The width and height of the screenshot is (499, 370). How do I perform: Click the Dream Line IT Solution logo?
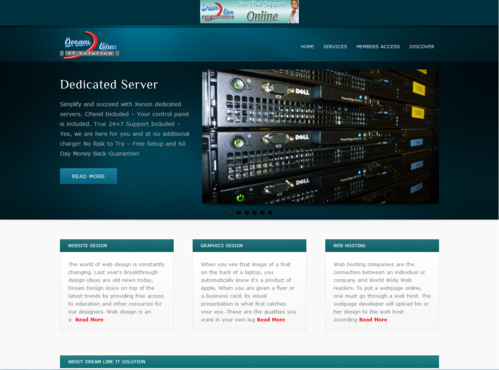point(89,45)
